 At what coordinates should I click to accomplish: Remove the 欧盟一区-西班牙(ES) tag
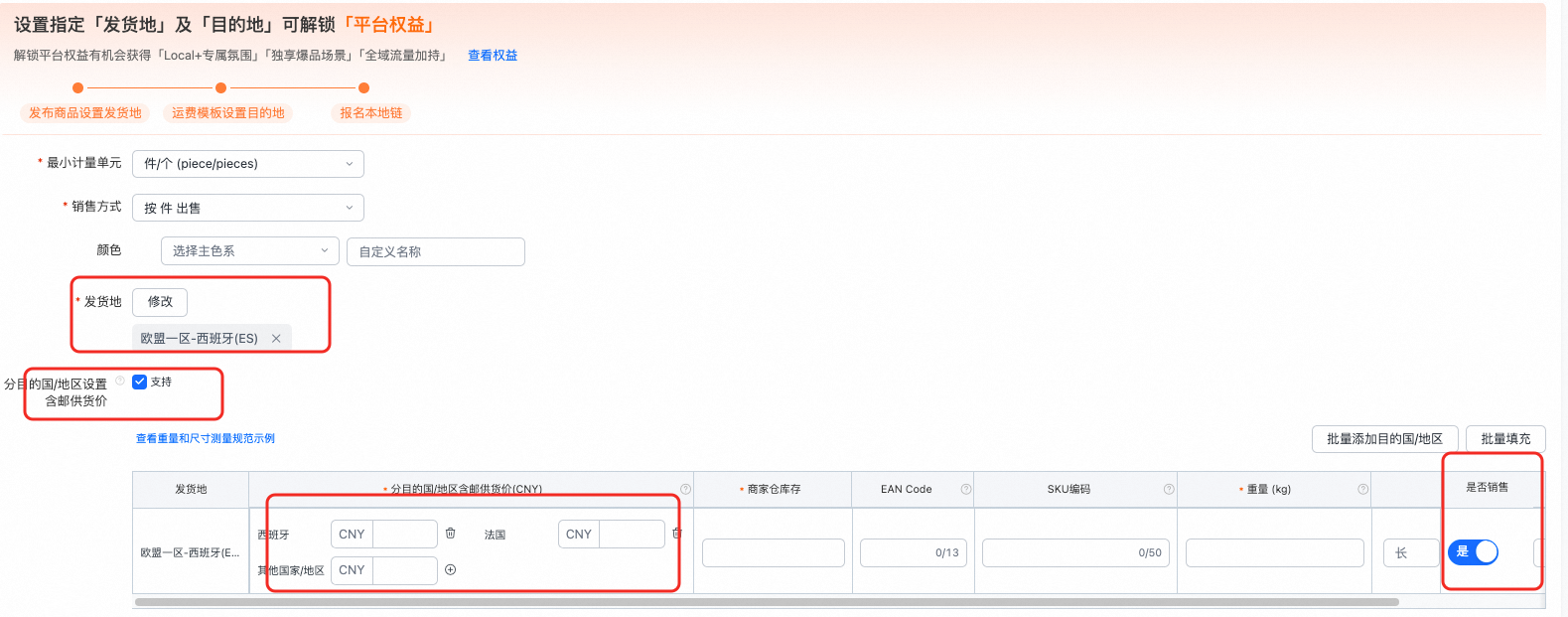coord(276,339)
